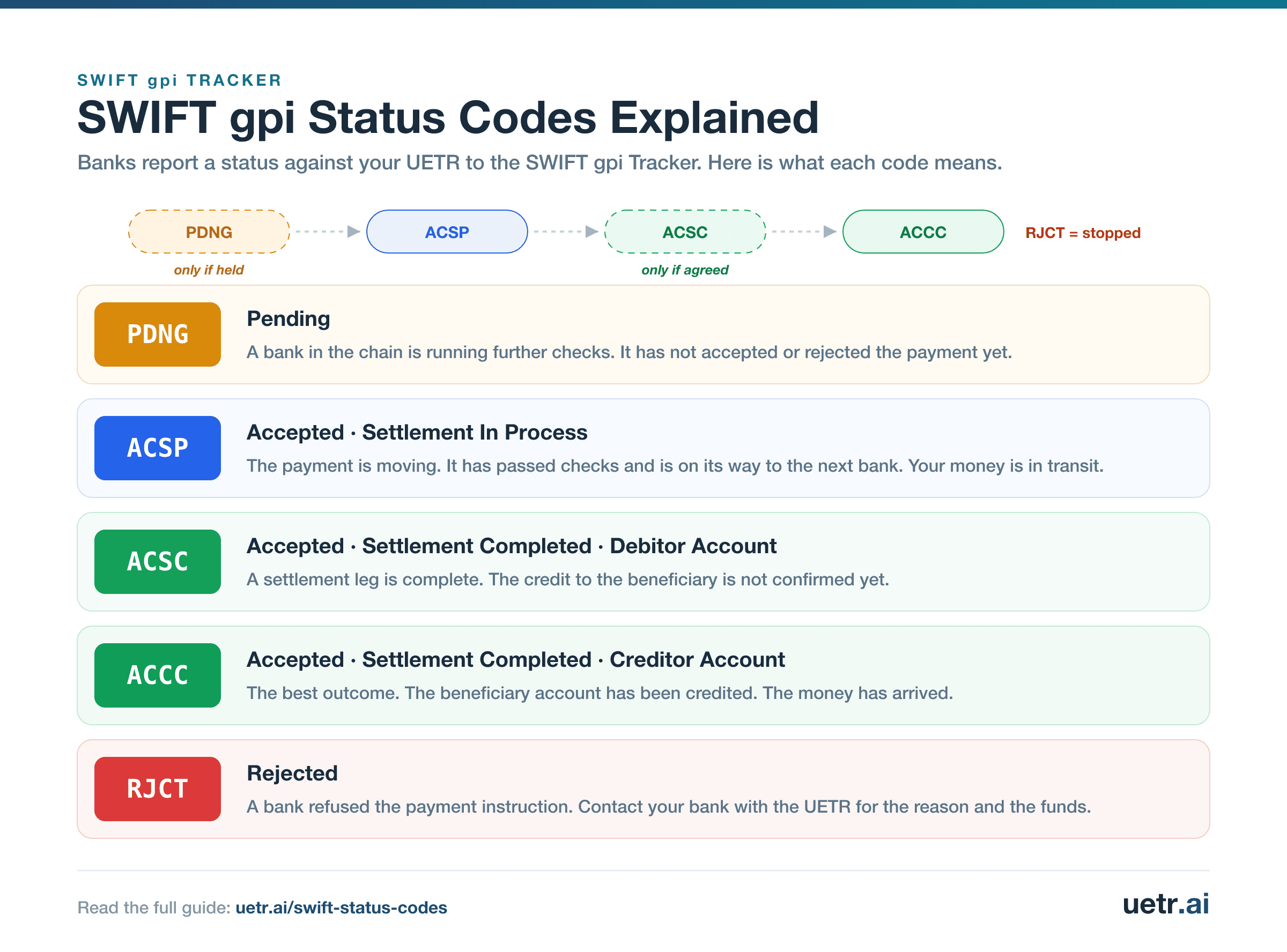
Task: Click the description 'A bank refused the payment instruction'
Action: tap(669, 806)
